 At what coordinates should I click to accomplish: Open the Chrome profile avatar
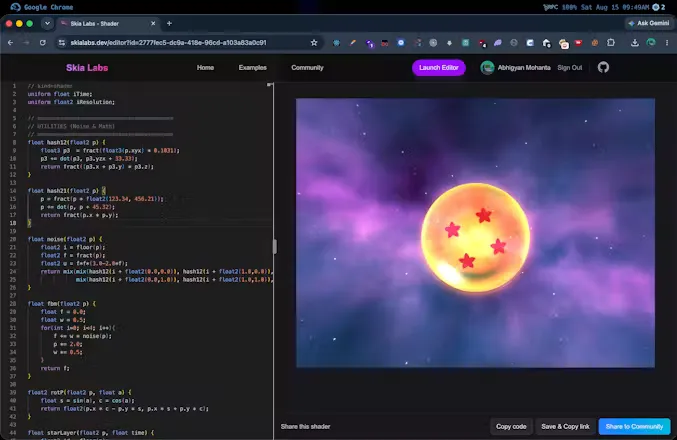(x=651, y=42)
